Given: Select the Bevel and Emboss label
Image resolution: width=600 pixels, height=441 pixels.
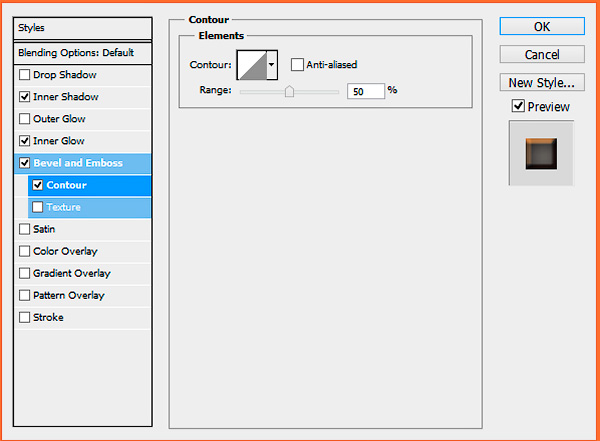Looking at the screenshot, I should [78, 163].
